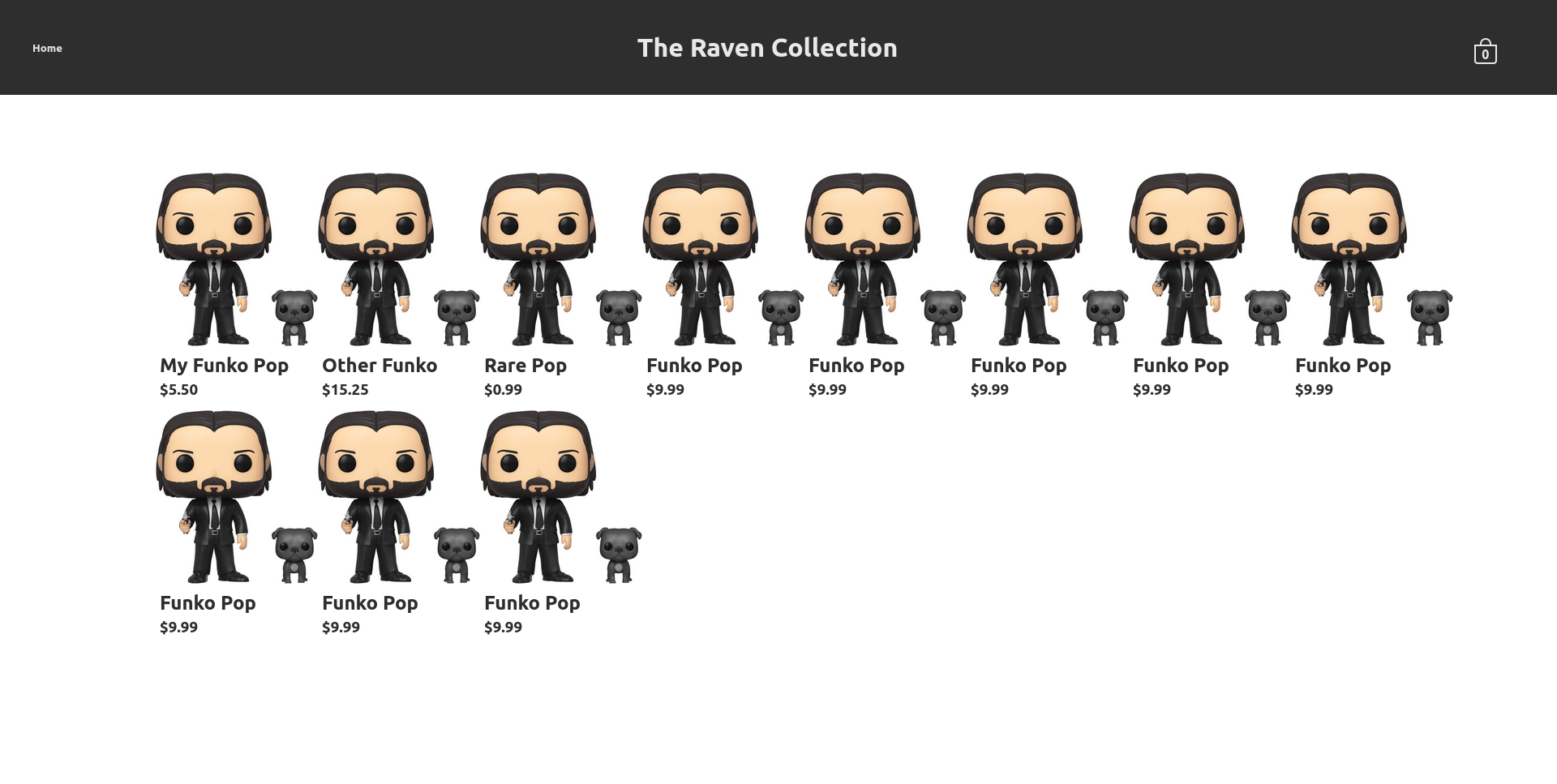Open the My Funko Pop product image
The image size is (1557, 784).
tap(237, 259)
